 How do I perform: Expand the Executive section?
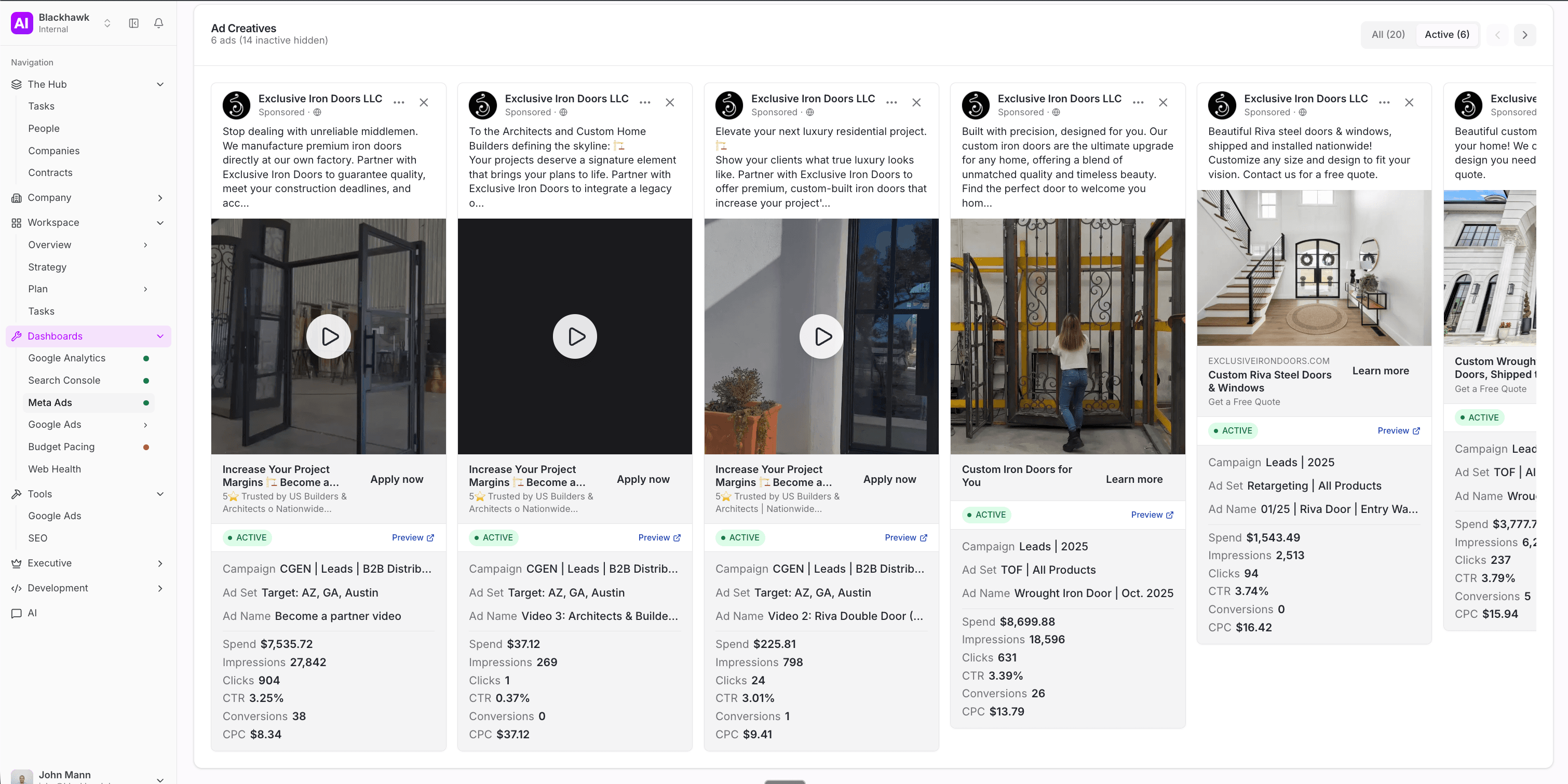click(x=160, y=564)
